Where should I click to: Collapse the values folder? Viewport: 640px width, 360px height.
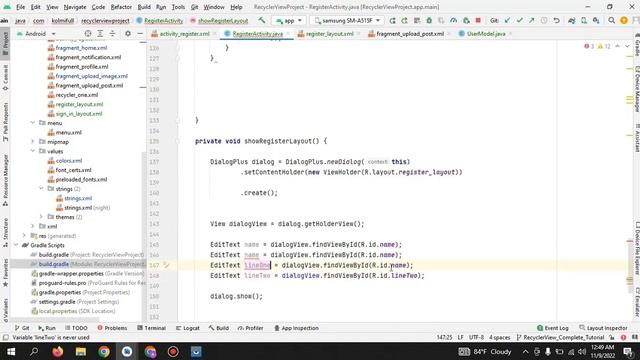pos(33,151)
